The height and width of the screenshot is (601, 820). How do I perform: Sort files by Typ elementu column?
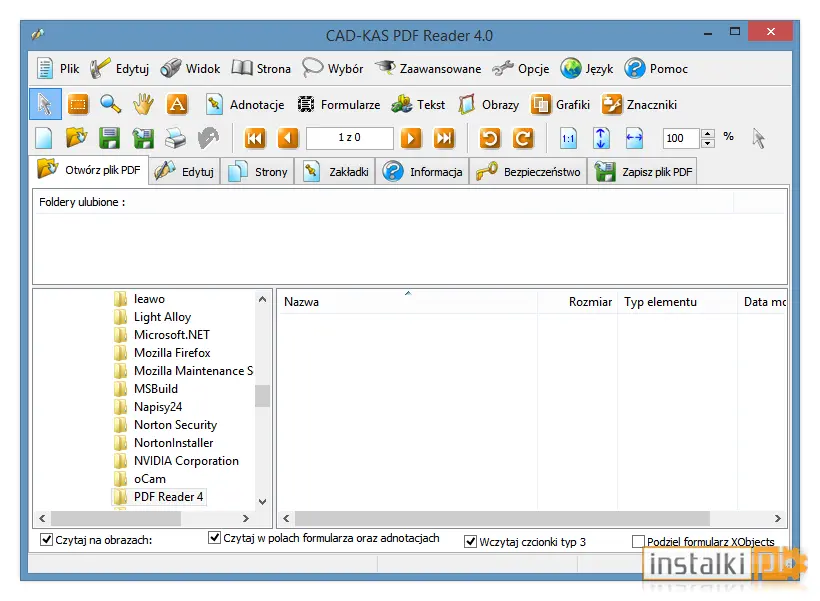click(677, 302)
